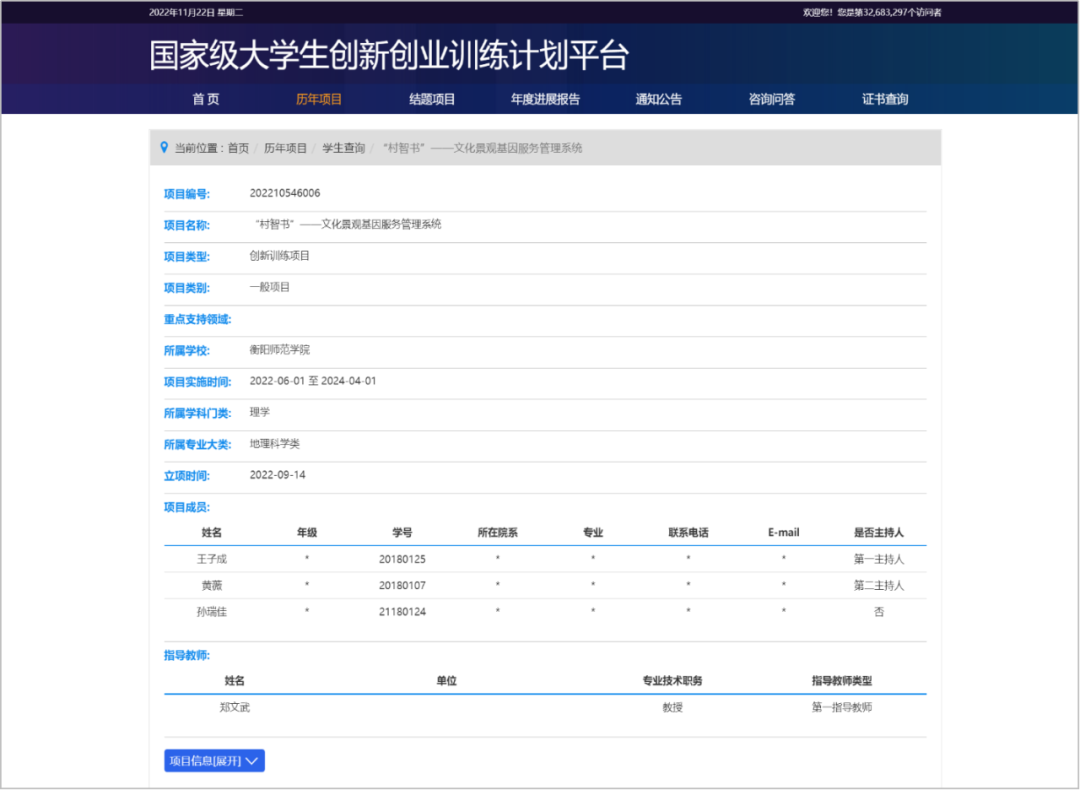
Task: Open the 证书查询 menu item
Action: pos(885,99)
